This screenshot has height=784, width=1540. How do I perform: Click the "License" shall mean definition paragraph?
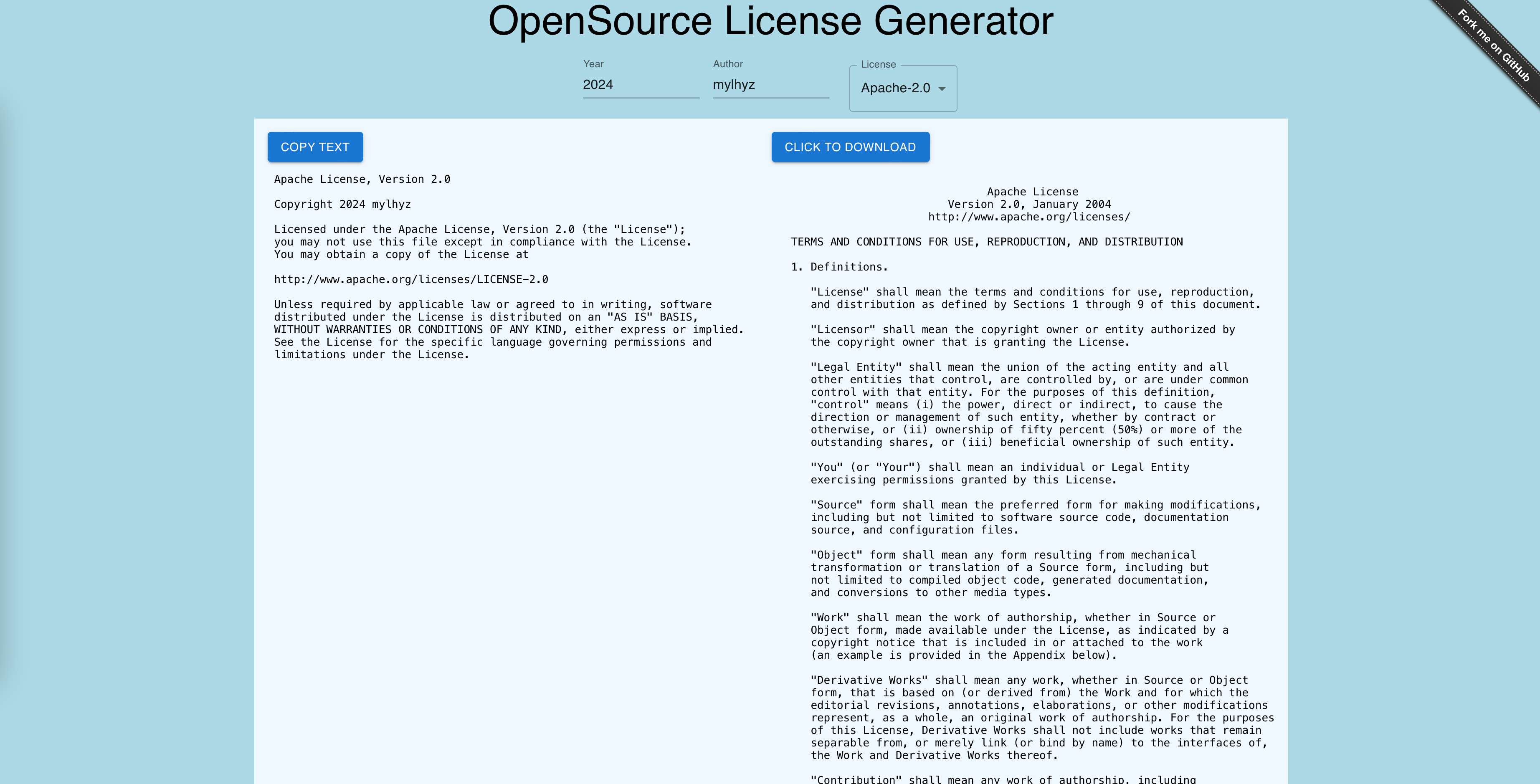point(1036,298)
